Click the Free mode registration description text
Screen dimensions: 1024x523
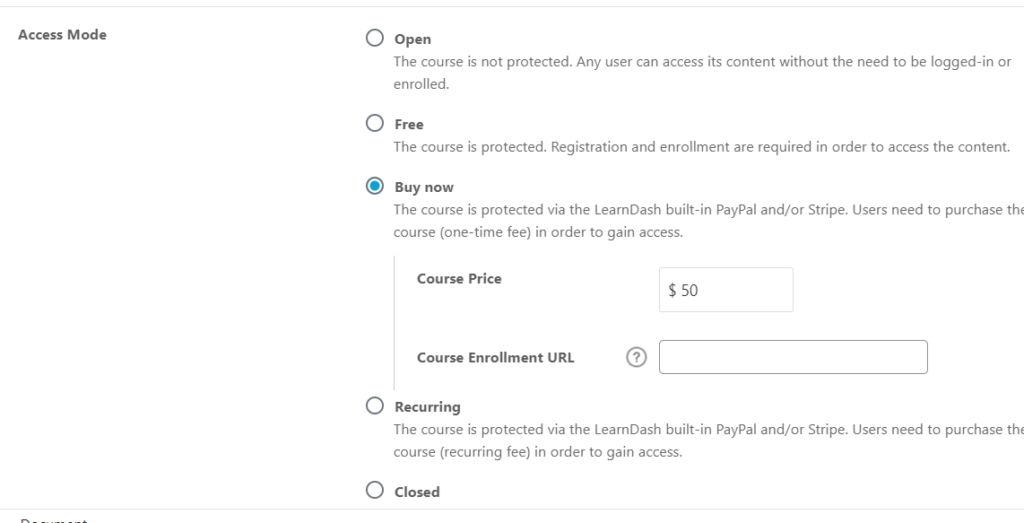point(702,147)
